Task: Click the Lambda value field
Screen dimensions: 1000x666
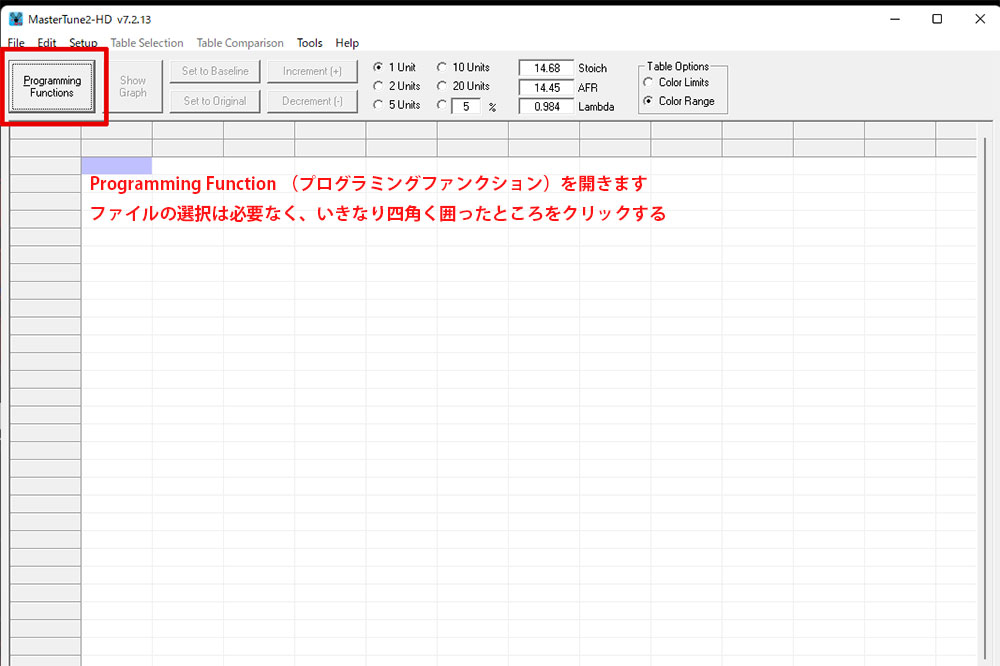Action: pos(546,106)
